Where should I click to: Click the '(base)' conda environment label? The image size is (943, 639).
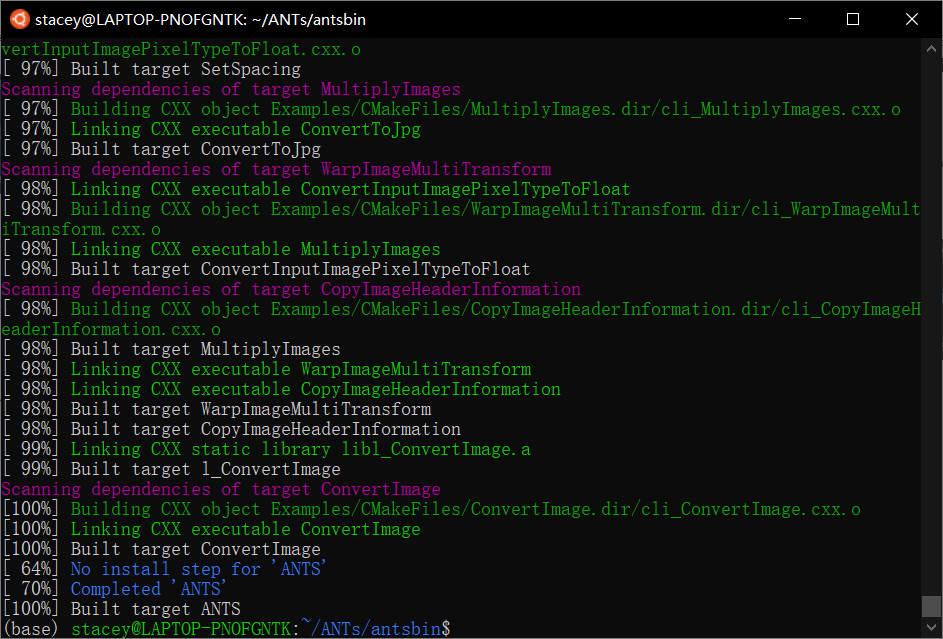(30, 629)
